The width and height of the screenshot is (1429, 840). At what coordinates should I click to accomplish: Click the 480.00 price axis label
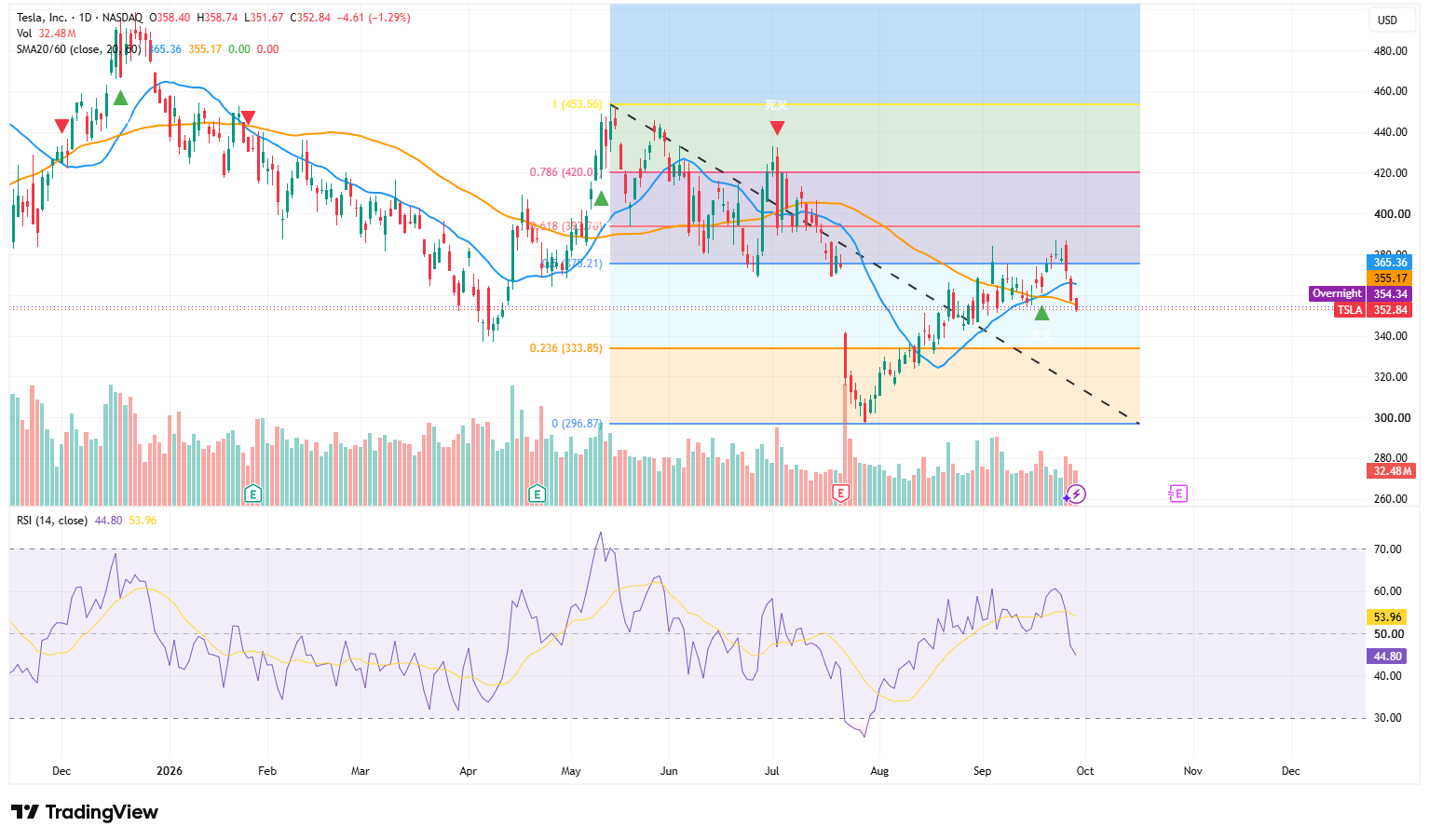click(1390, 51)
